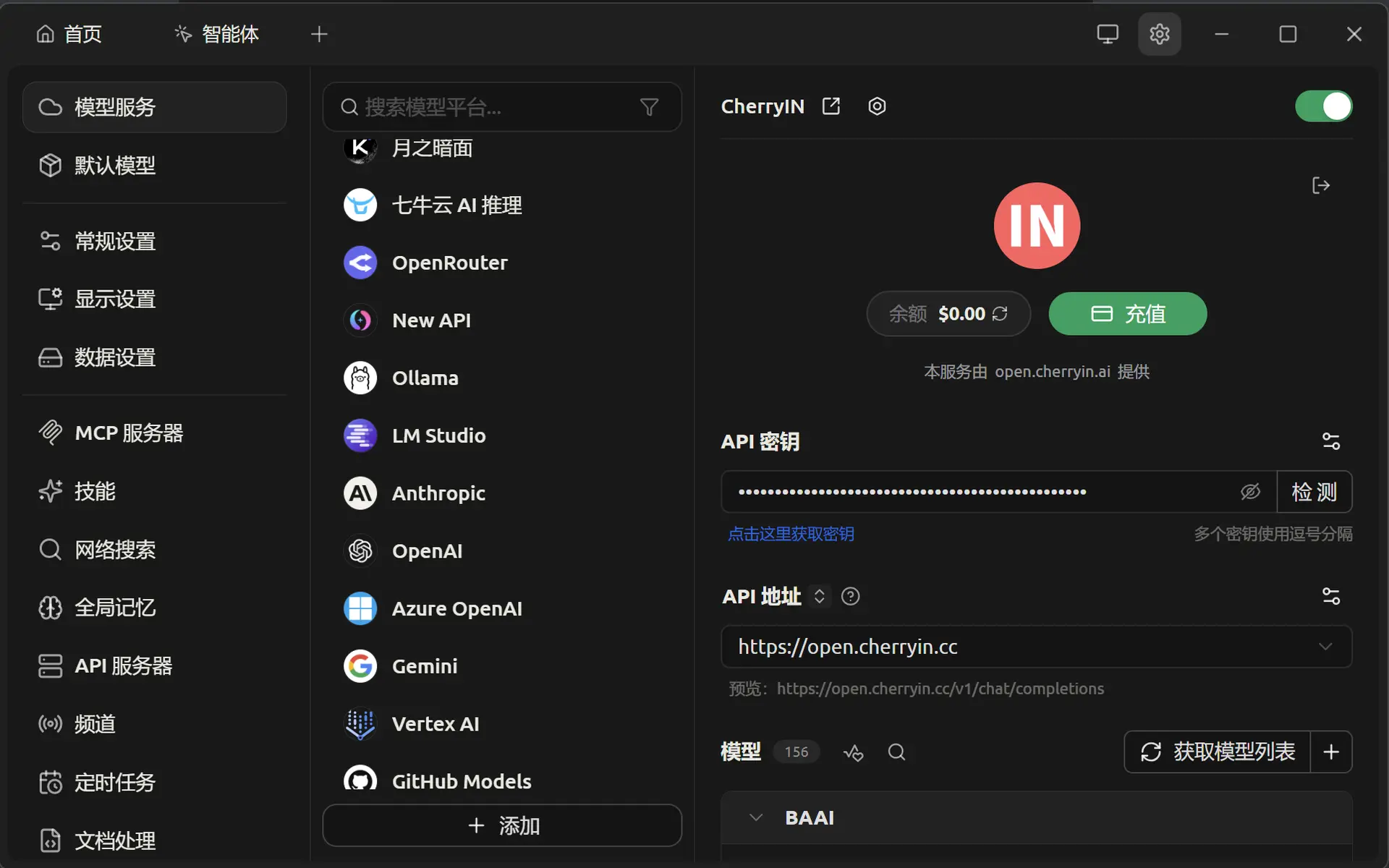Select the Gemini Google icon
This screenshot has height=868, width=1389.
360,666
